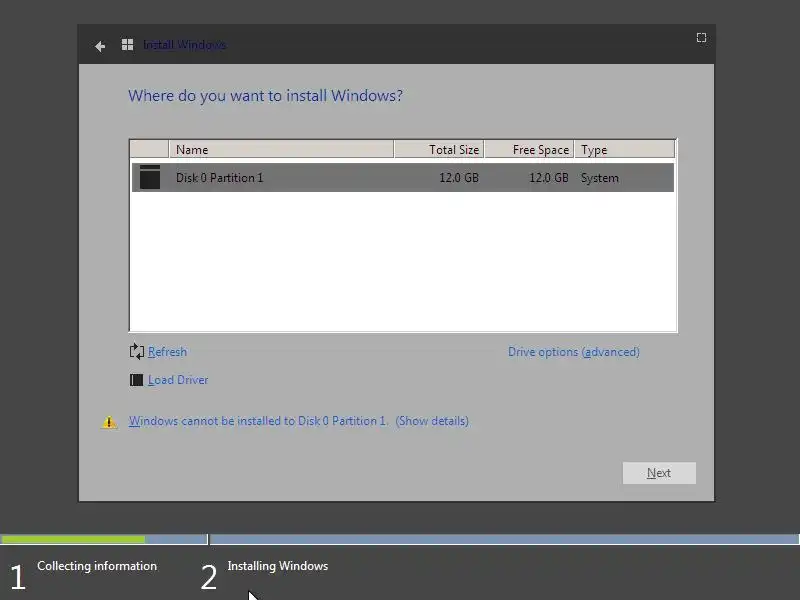Click the System type cell
800x600 pixels.
(599, 178)
